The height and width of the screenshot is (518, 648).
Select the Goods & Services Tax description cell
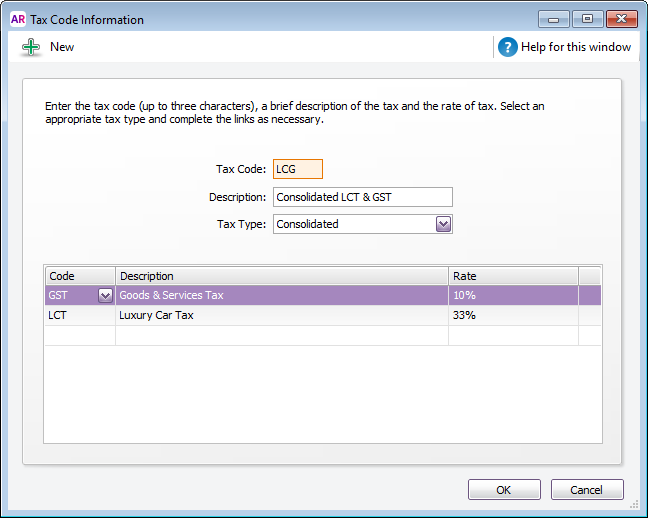(281, 295)
